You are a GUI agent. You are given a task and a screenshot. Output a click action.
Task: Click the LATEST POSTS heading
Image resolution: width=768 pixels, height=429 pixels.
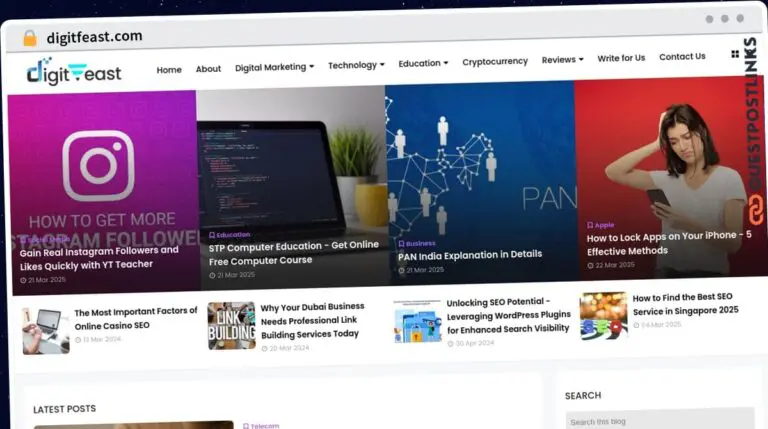pos(65,409)
